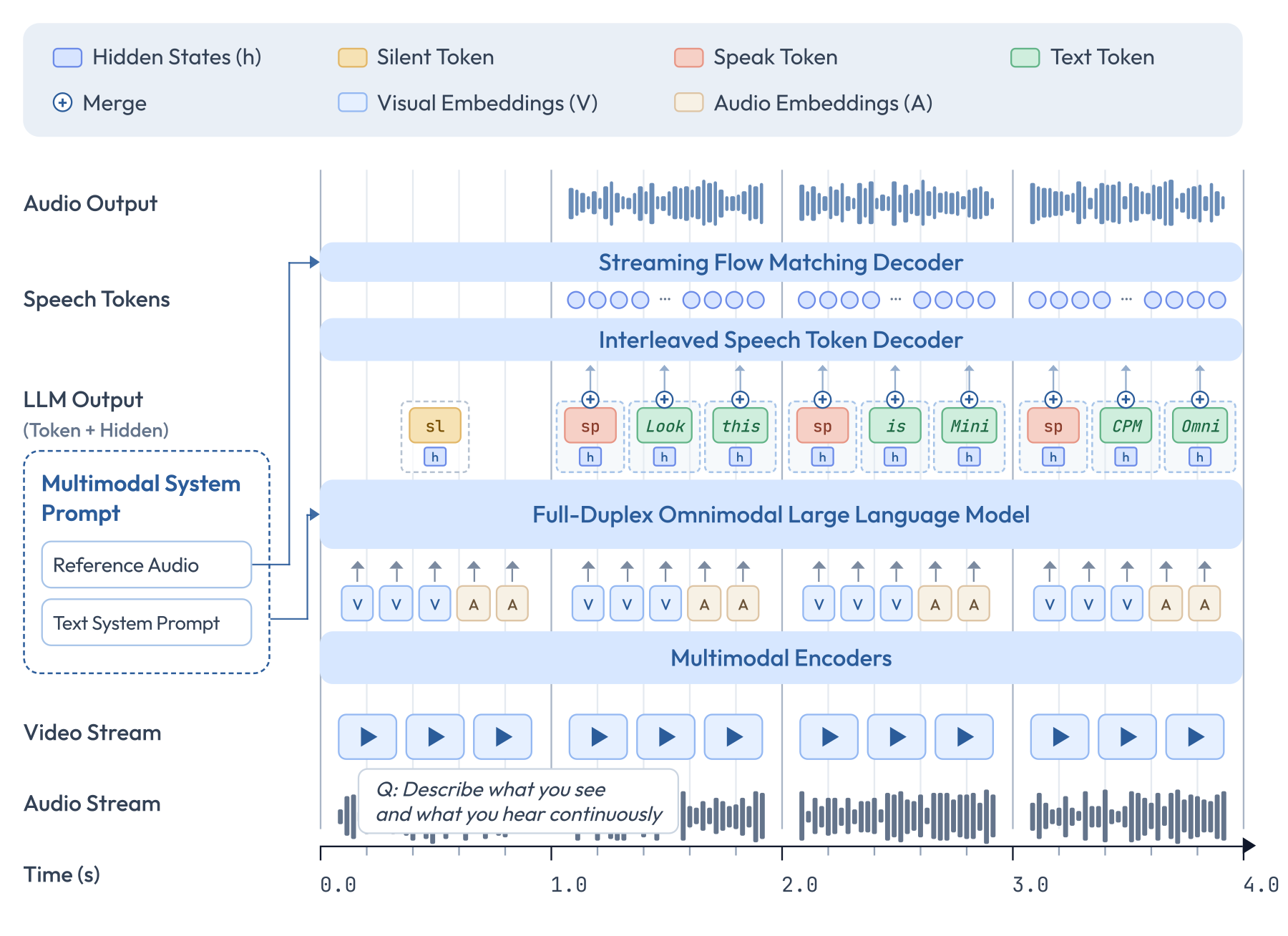Click the 'Omni' text token block
This screenshot has width=1288, height=936.
pyautogui.click(x=1200, y=426)
